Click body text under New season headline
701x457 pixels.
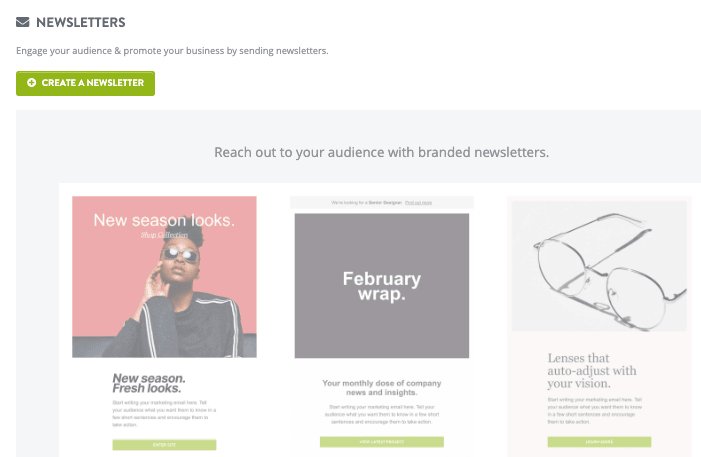pos(164,414)
